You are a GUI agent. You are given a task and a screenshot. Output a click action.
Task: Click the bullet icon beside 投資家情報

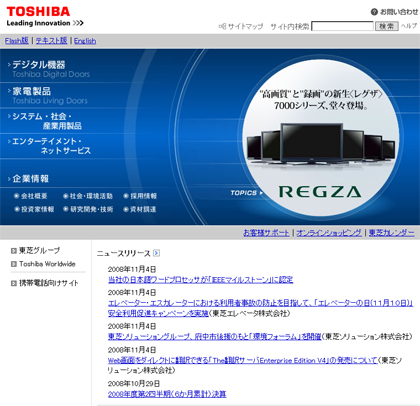click(x=16, y=209)
